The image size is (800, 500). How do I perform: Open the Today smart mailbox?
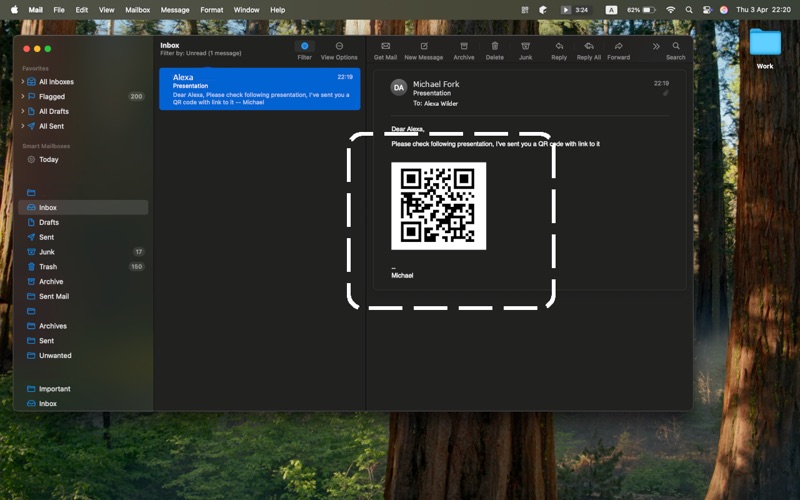[48, 159]
